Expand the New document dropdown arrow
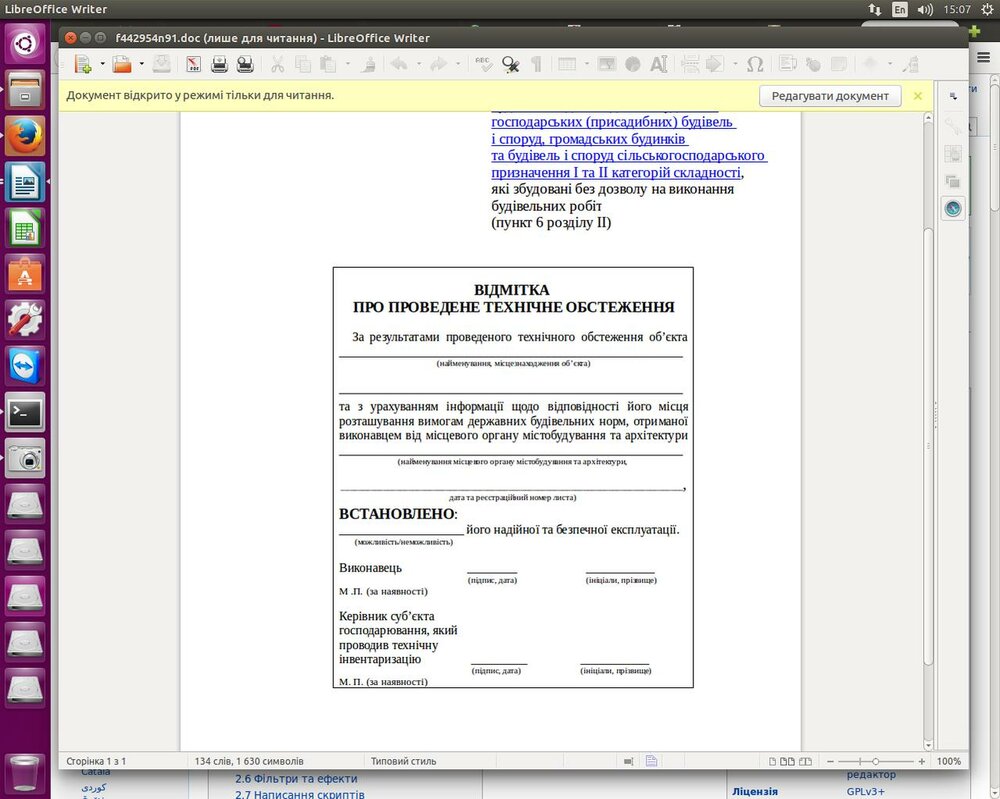 click(x=102, y=64)
